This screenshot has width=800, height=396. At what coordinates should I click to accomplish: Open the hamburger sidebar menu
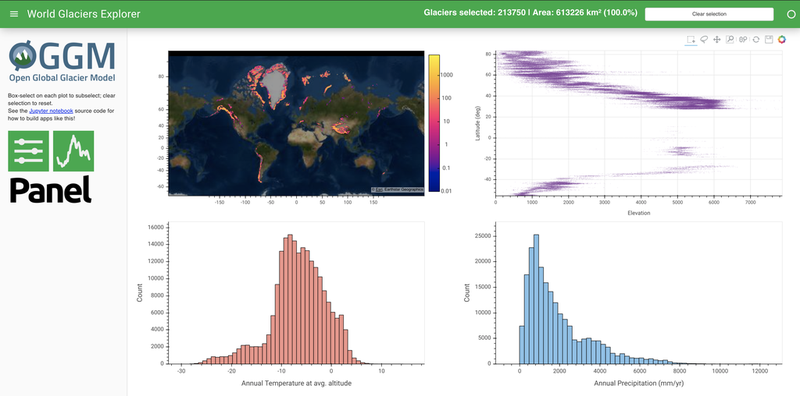[14, 14]
